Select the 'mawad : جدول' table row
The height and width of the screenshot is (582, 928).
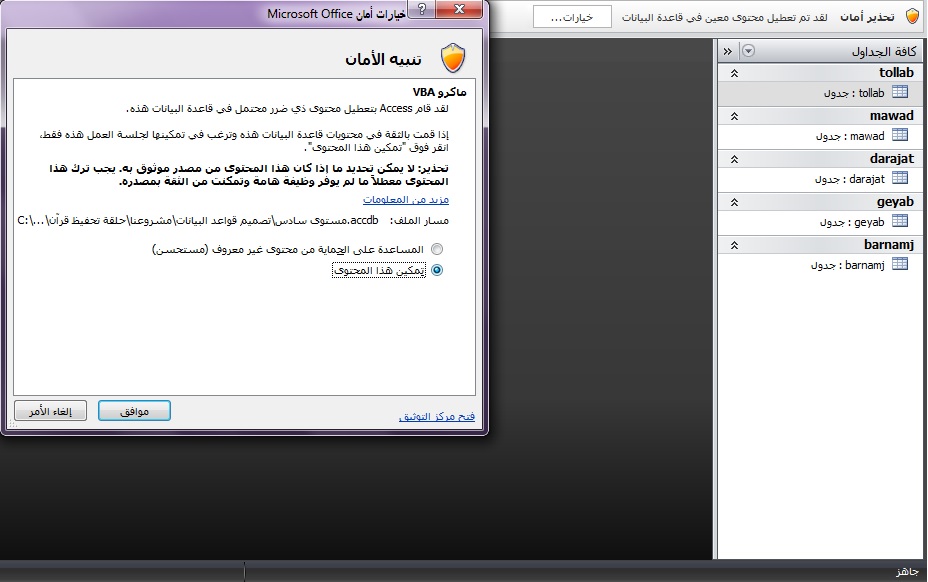(x=820, y=136)
